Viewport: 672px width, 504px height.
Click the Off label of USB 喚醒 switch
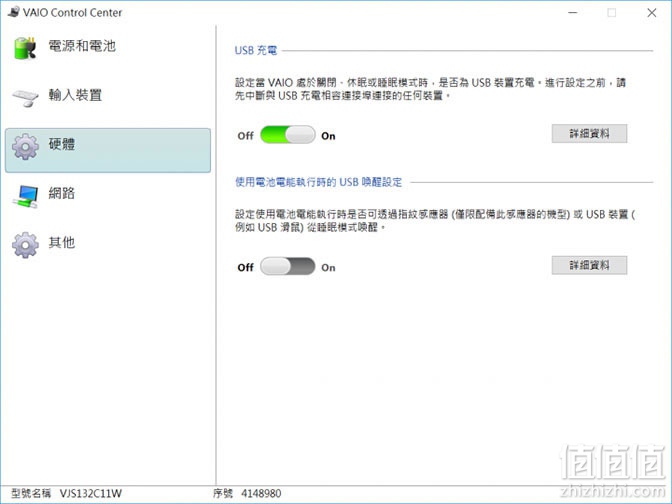click(x=246, y=267)
